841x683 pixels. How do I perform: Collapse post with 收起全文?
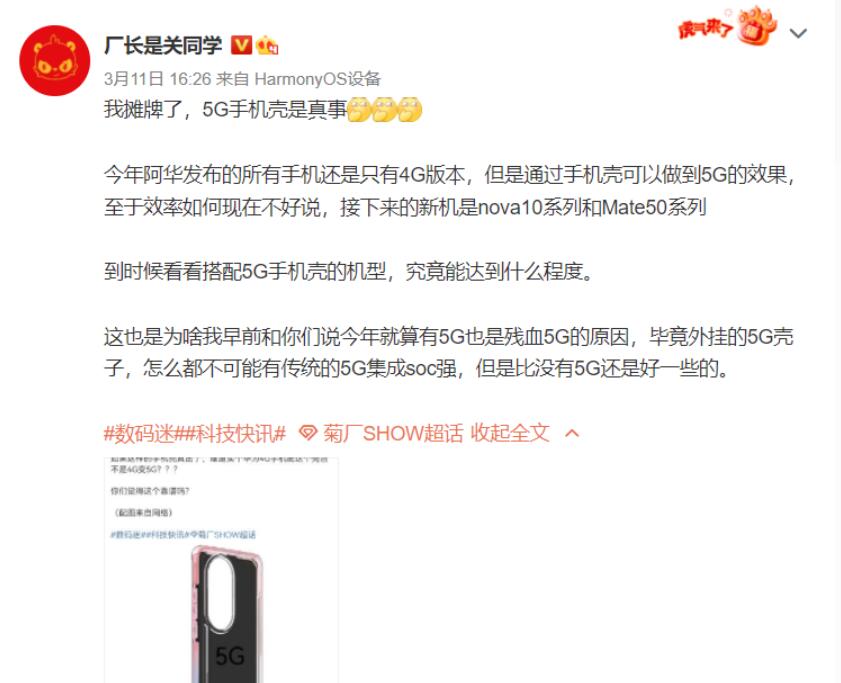[510, 432]
